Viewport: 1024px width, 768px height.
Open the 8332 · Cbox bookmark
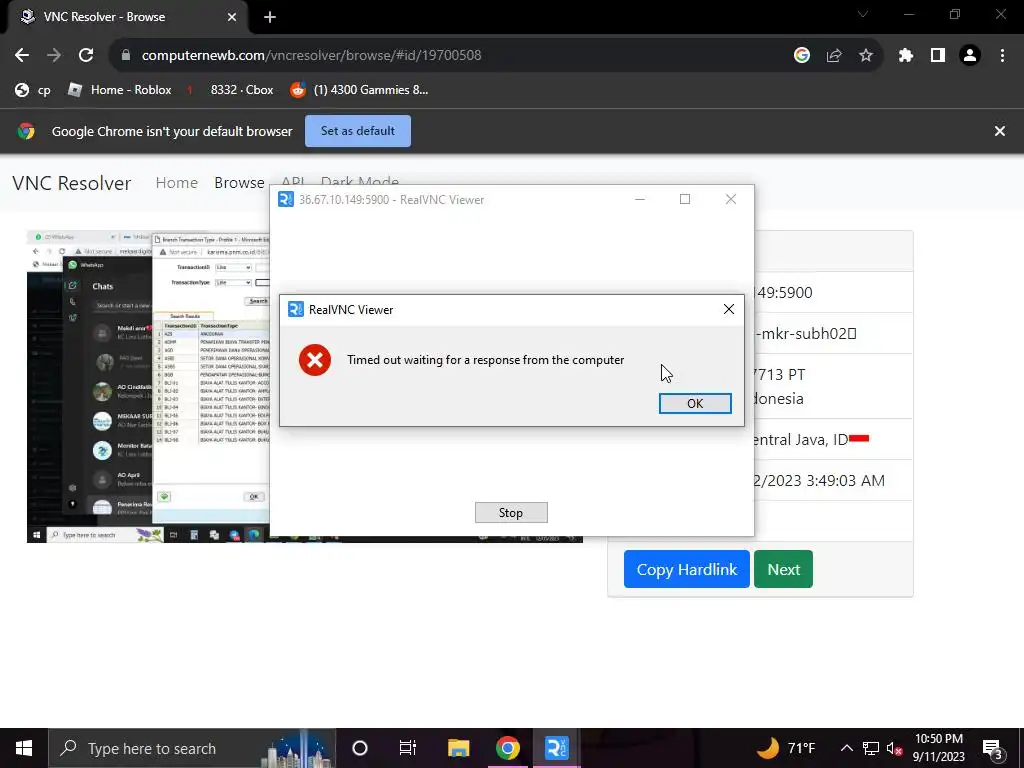pyautogui.click(x=231, y=90)
